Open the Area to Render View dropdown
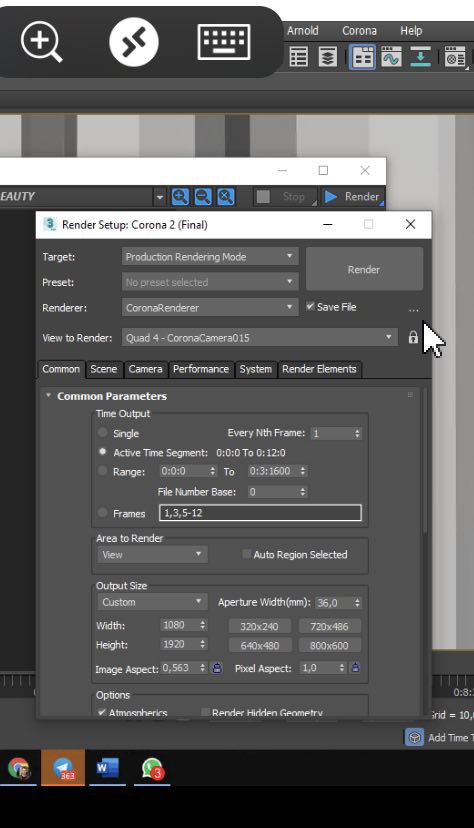 [x=153, y=554]
